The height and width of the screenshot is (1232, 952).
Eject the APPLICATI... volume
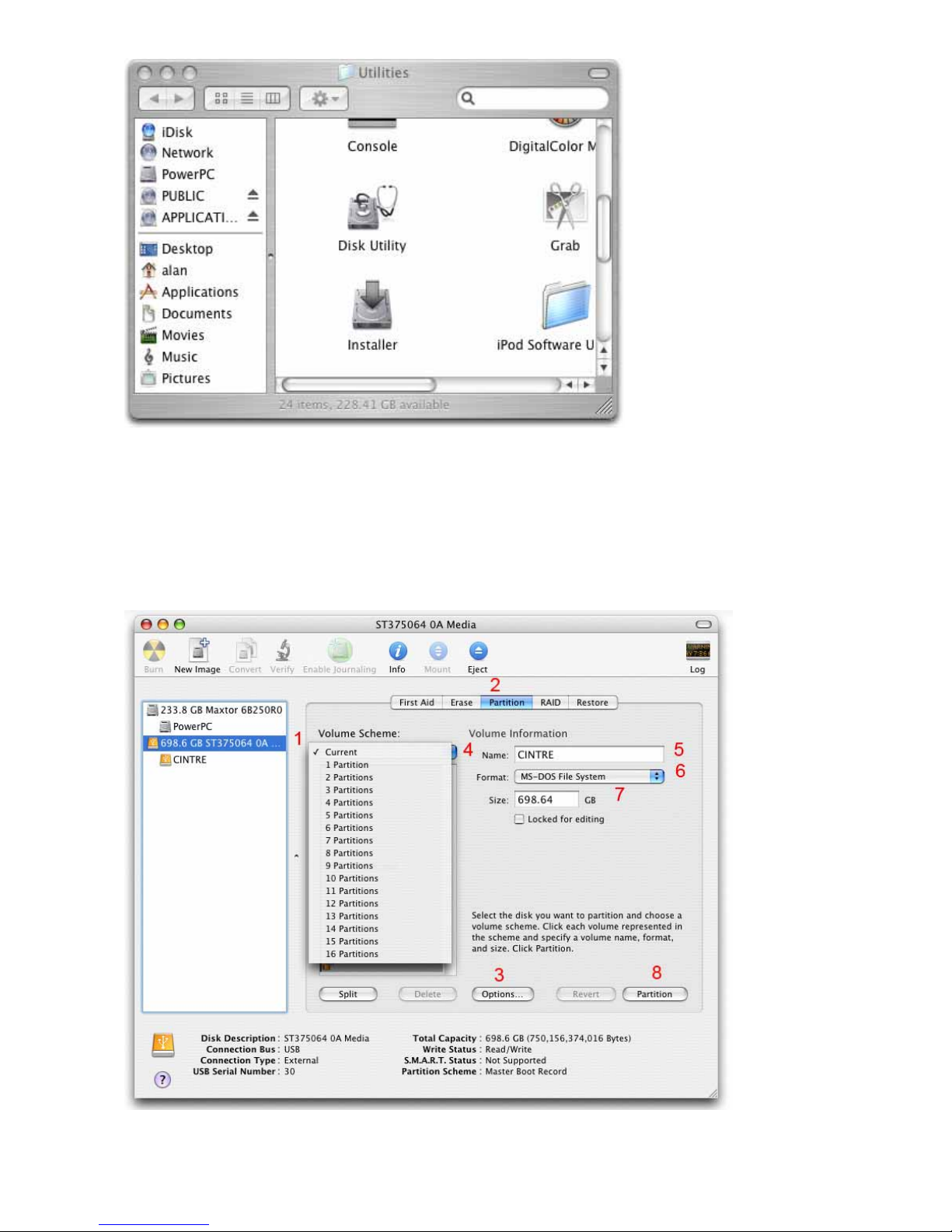pos(253,217)
